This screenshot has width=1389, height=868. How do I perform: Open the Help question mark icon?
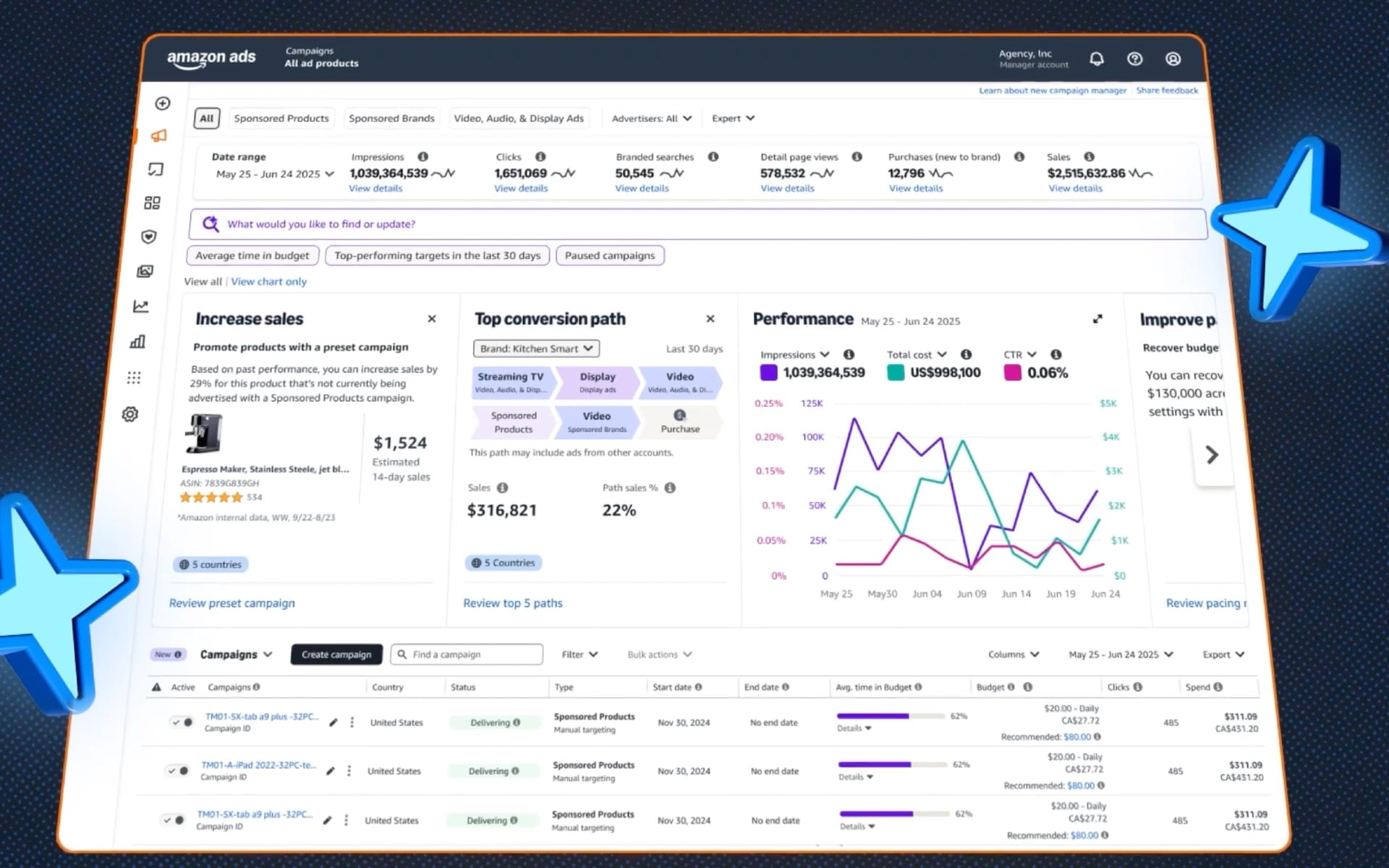(1134, 59)
